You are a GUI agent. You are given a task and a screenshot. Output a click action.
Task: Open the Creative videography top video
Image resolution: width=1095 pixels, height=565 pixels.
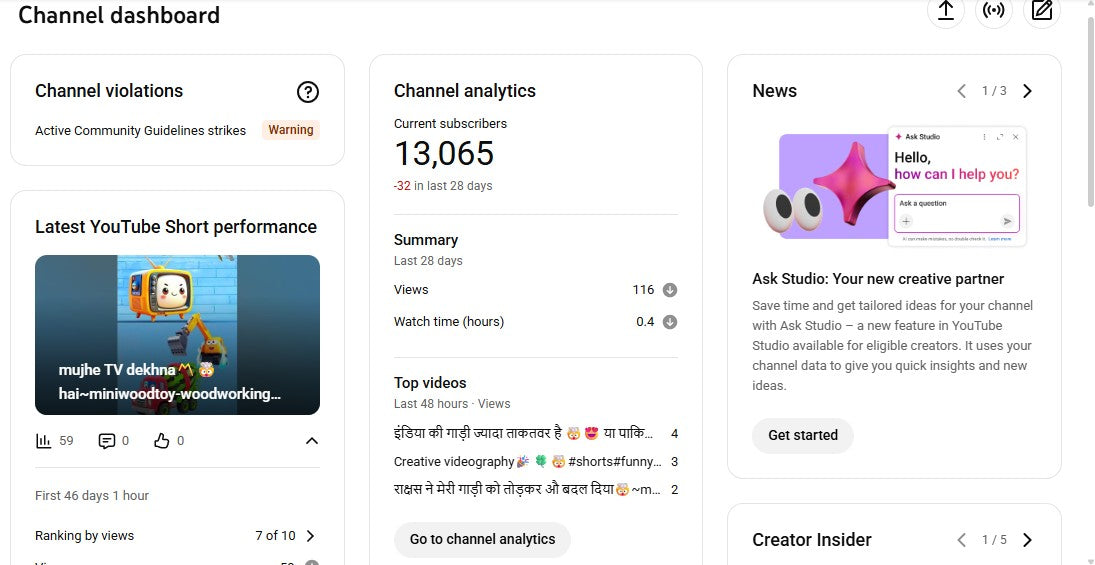click(528, 462)
